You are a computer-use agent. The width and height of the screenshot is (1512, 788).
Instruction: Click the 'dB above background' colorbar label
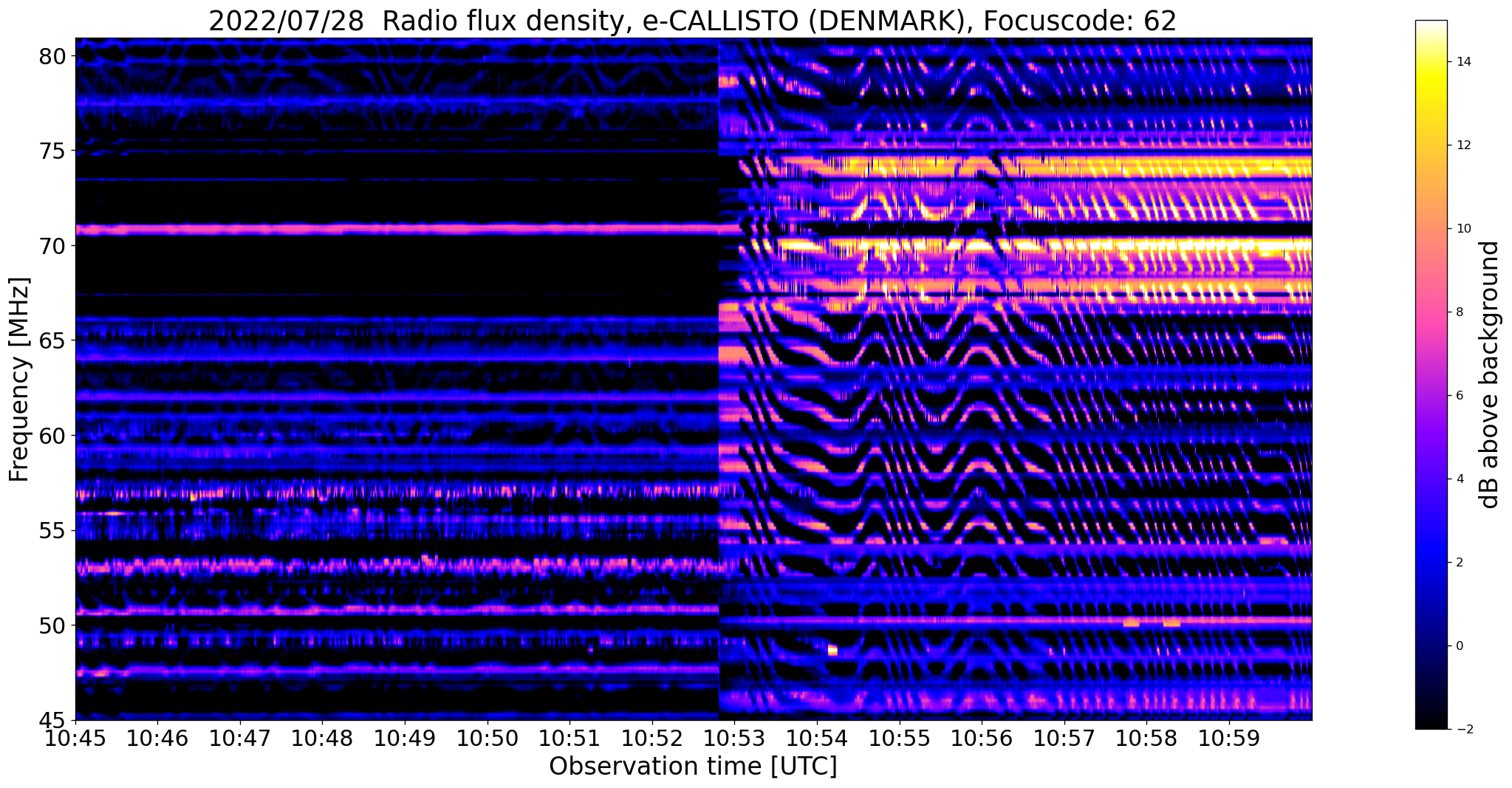(1490, 374)
